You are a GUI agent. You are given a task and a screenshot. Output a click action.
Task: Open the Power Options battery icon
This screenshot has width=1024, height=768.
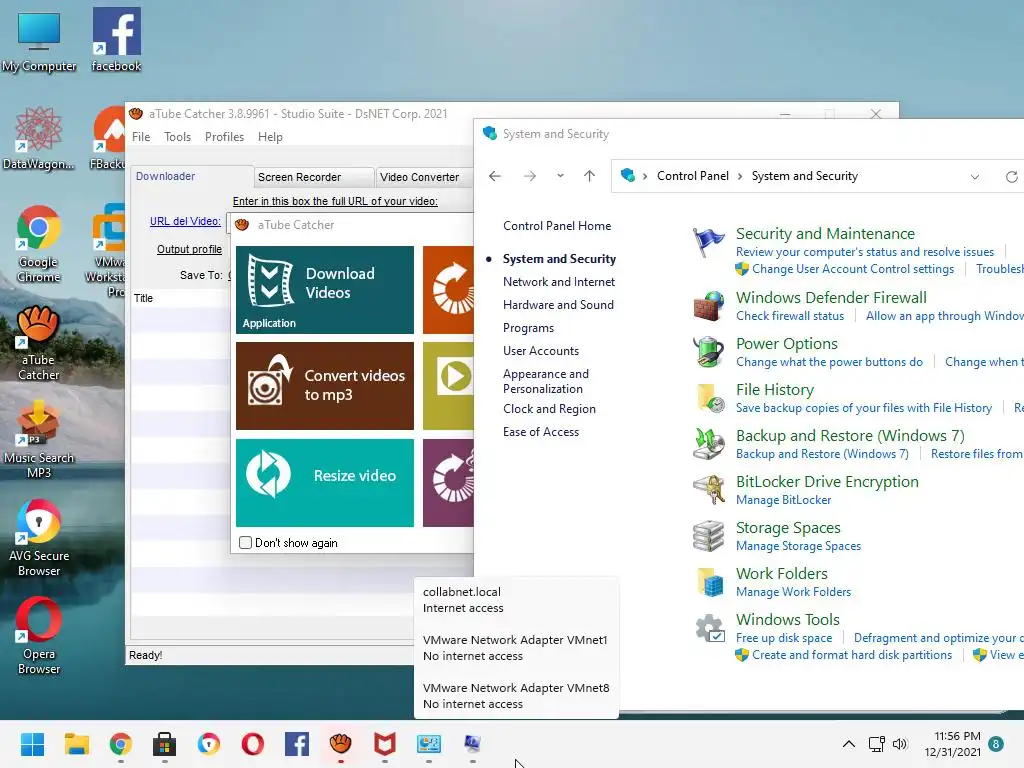tap(709, 352)
